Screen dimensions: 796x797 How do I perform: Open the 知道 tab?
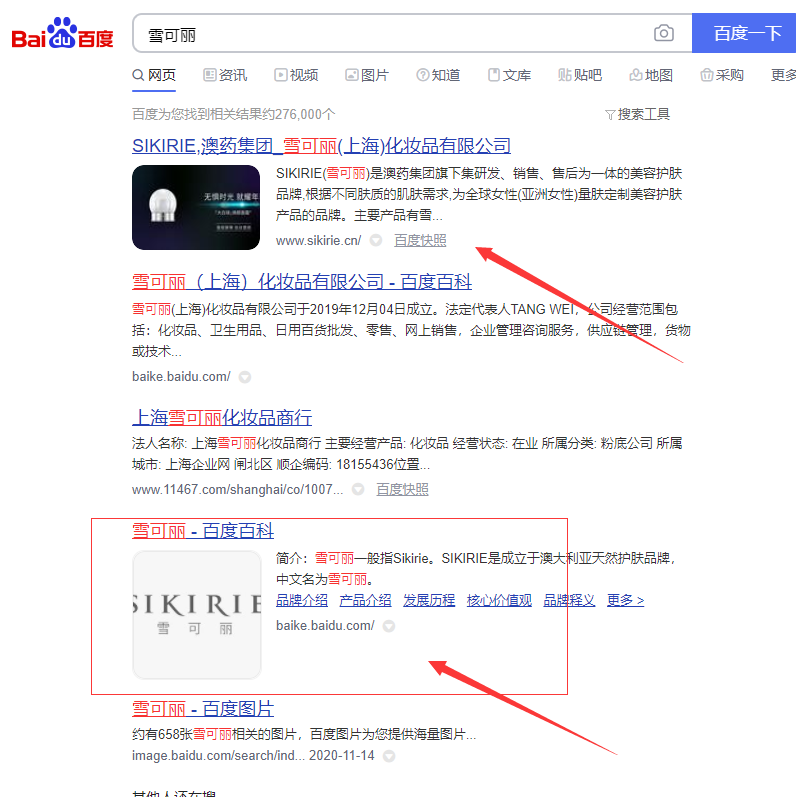tap(438, 75)
